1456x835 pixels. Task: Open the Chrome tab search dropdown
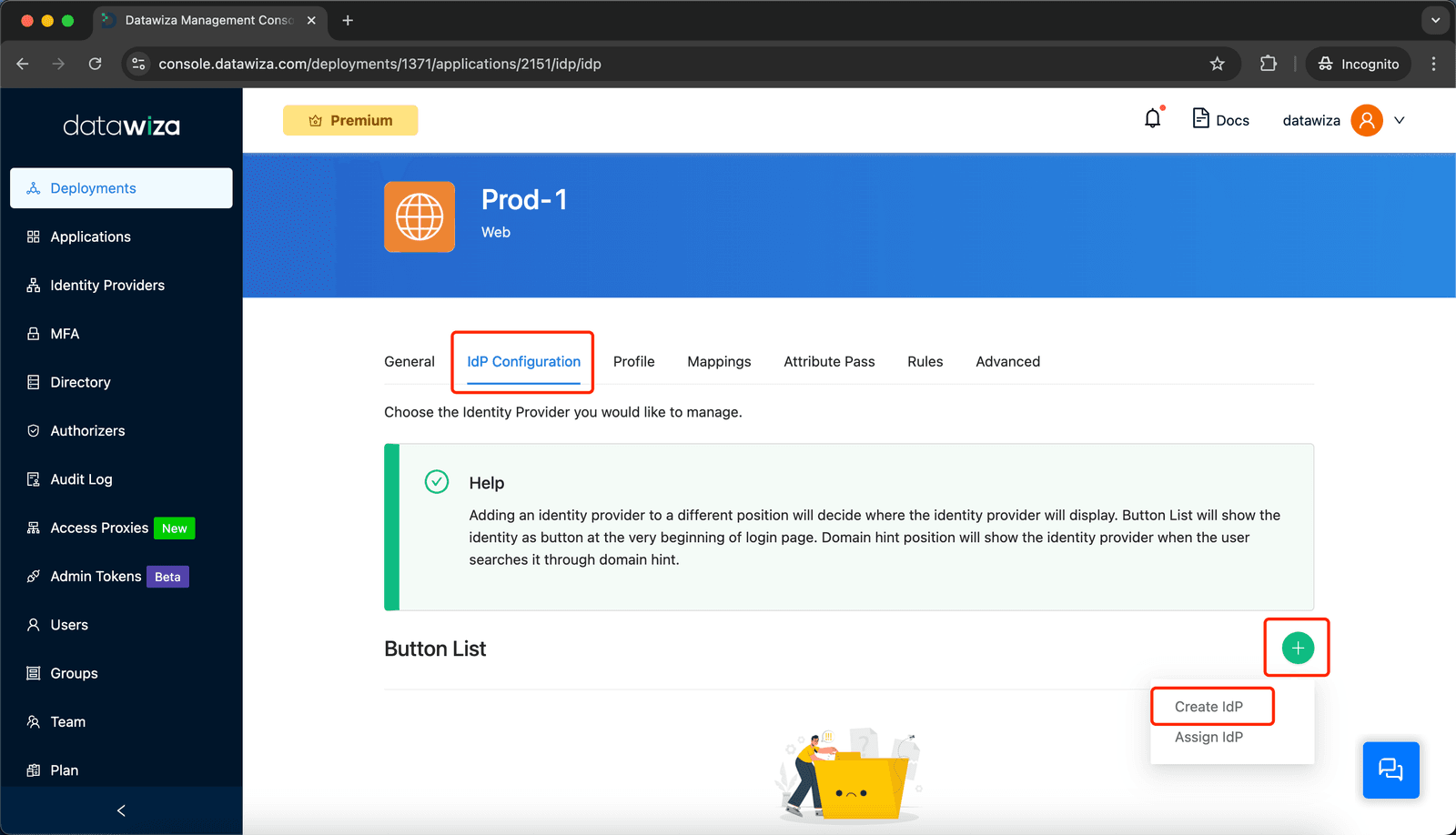[1435, 20]
